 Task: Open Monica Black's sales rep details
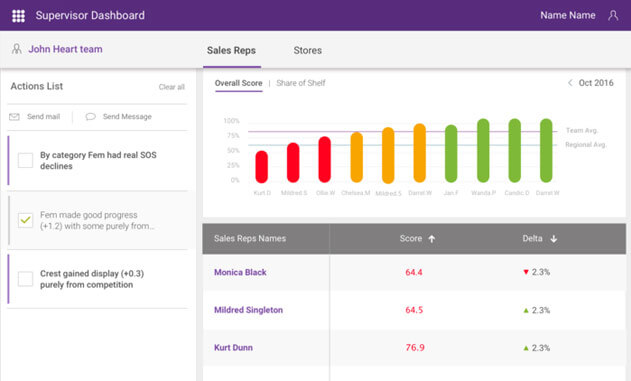[240, 272]
